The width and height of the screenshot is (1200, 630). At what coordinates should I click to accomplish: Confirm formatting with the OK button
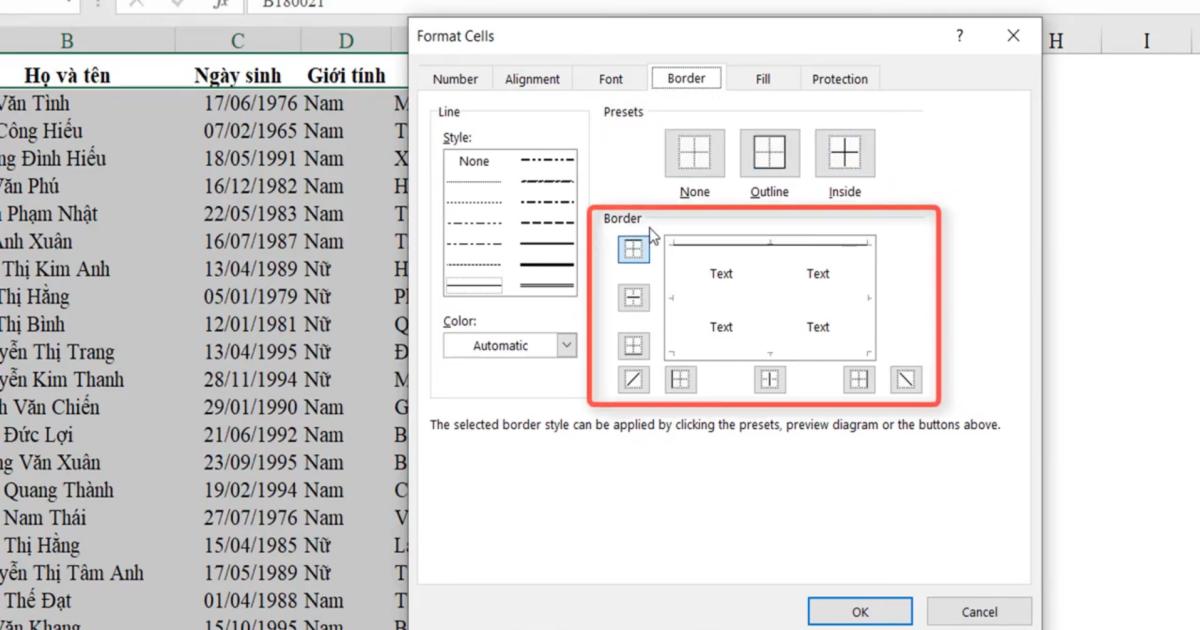[x=859, y=611]
